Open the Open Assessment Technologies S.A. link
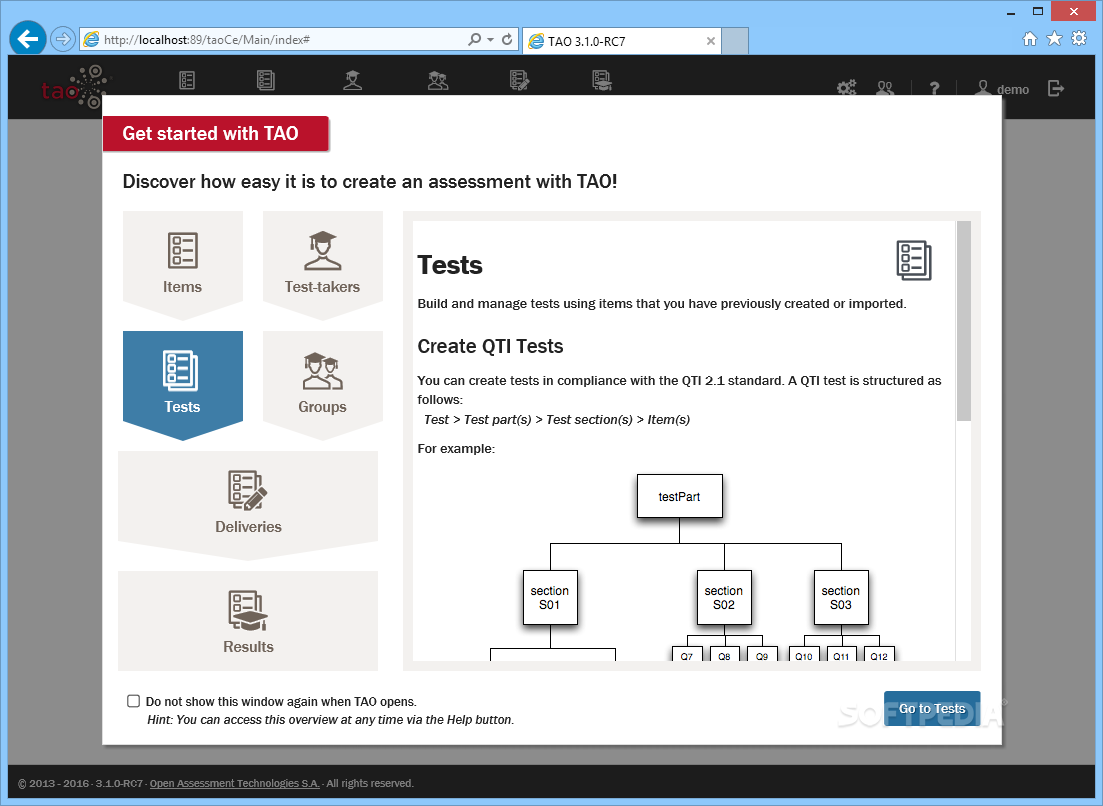Screen dimensions: 1103x806 (234, 783)
